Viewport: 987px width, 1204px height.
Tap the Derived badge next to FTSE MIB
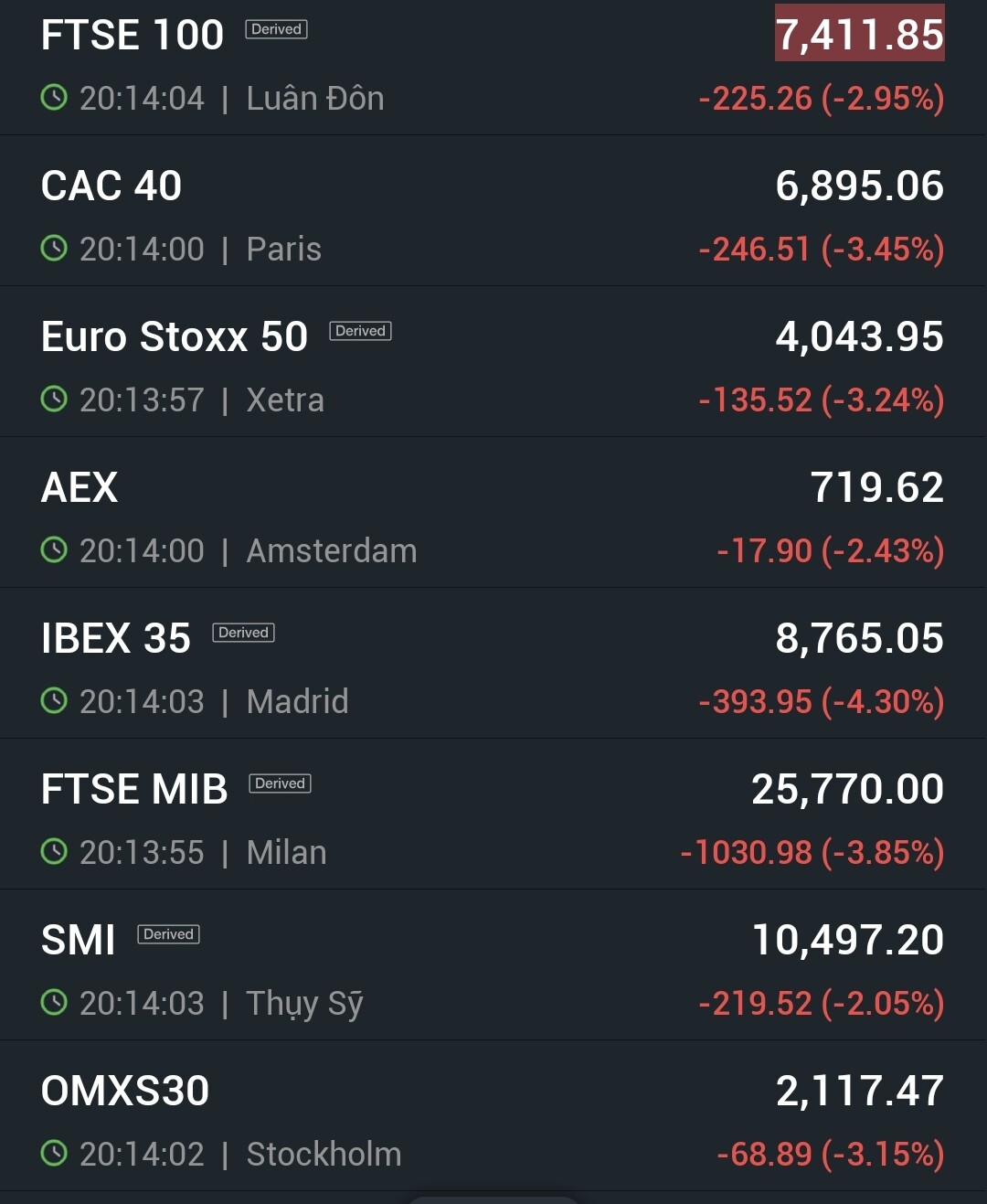[x=280, y=783]
